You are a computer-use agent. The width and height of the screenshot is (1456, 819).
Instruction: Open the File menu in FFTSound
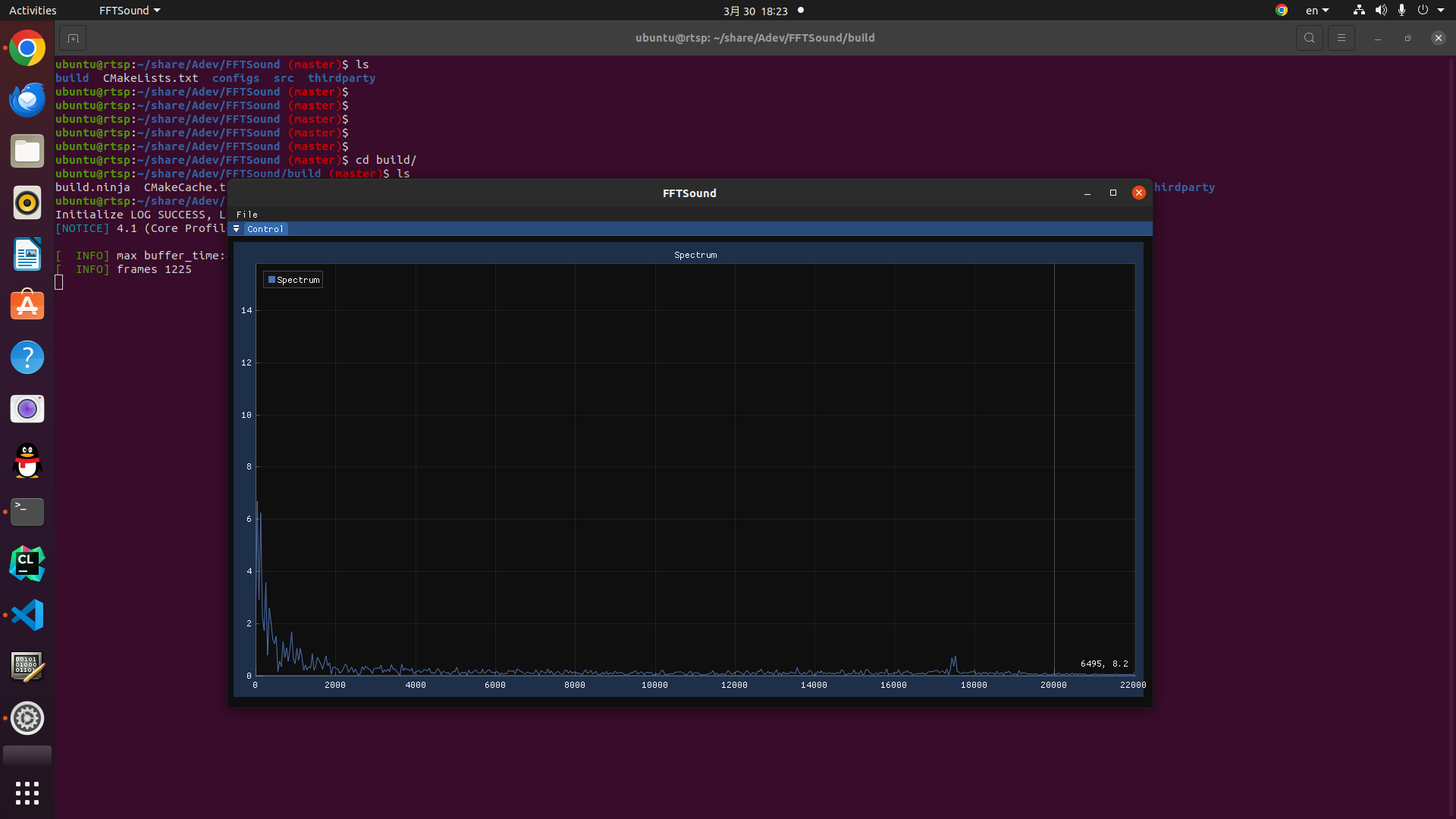click(247, 215)
